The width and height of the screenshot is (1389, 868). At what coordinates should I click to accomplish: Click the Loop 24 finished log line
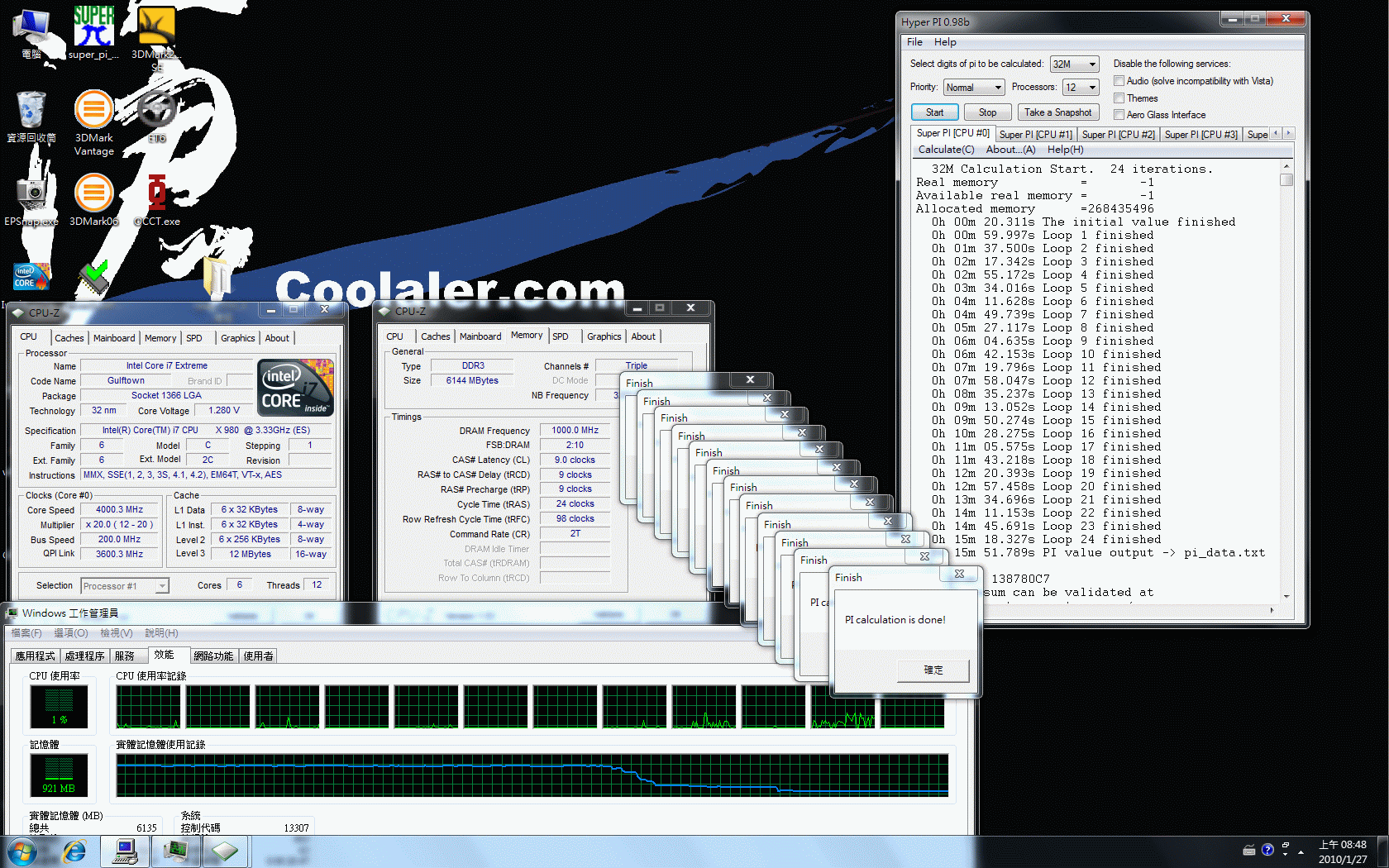click(x=1046, y=540)
